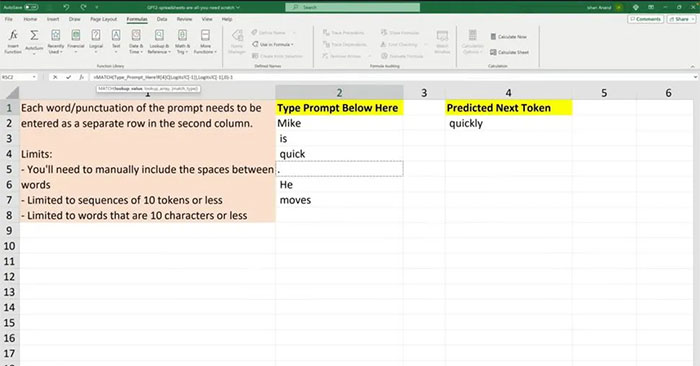Viewport: 700px width, 366px height.
Task: Open the More Functions list
Action: (x=205, y=42)
